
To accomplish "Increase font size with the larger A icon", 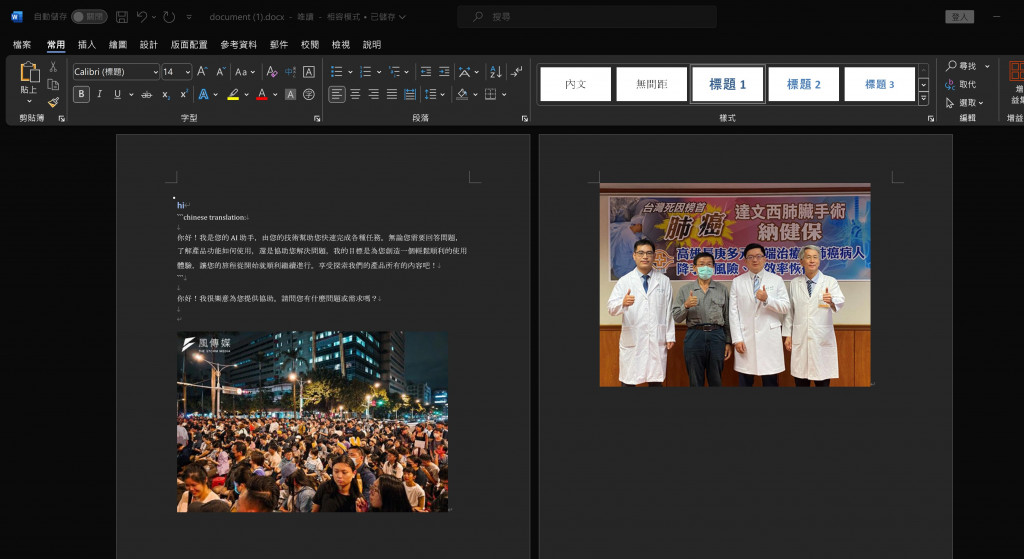I will point(202,72).
